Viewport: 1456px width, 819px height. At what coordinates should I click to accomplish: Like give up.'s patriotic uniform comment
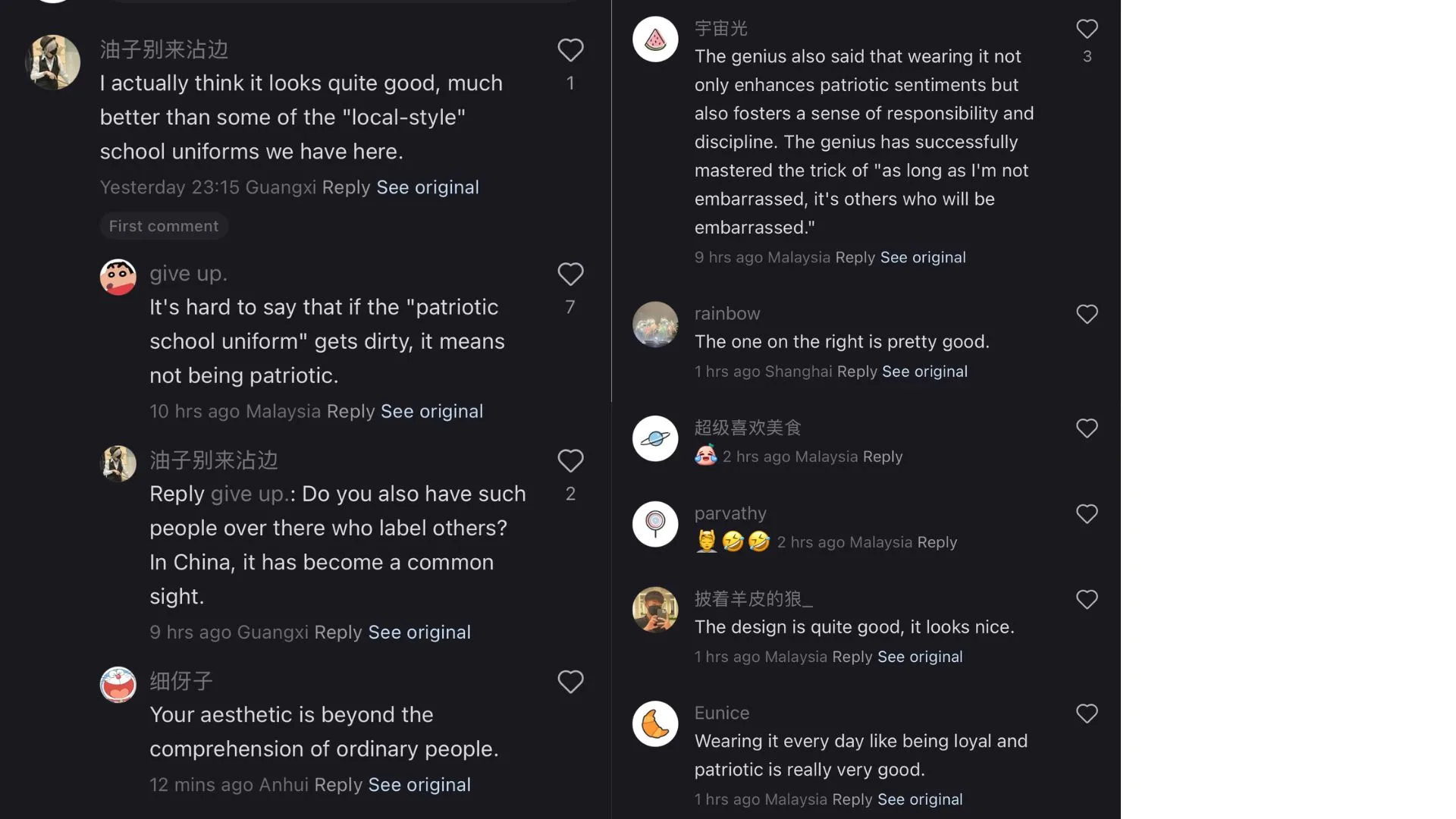coord(570,275)
